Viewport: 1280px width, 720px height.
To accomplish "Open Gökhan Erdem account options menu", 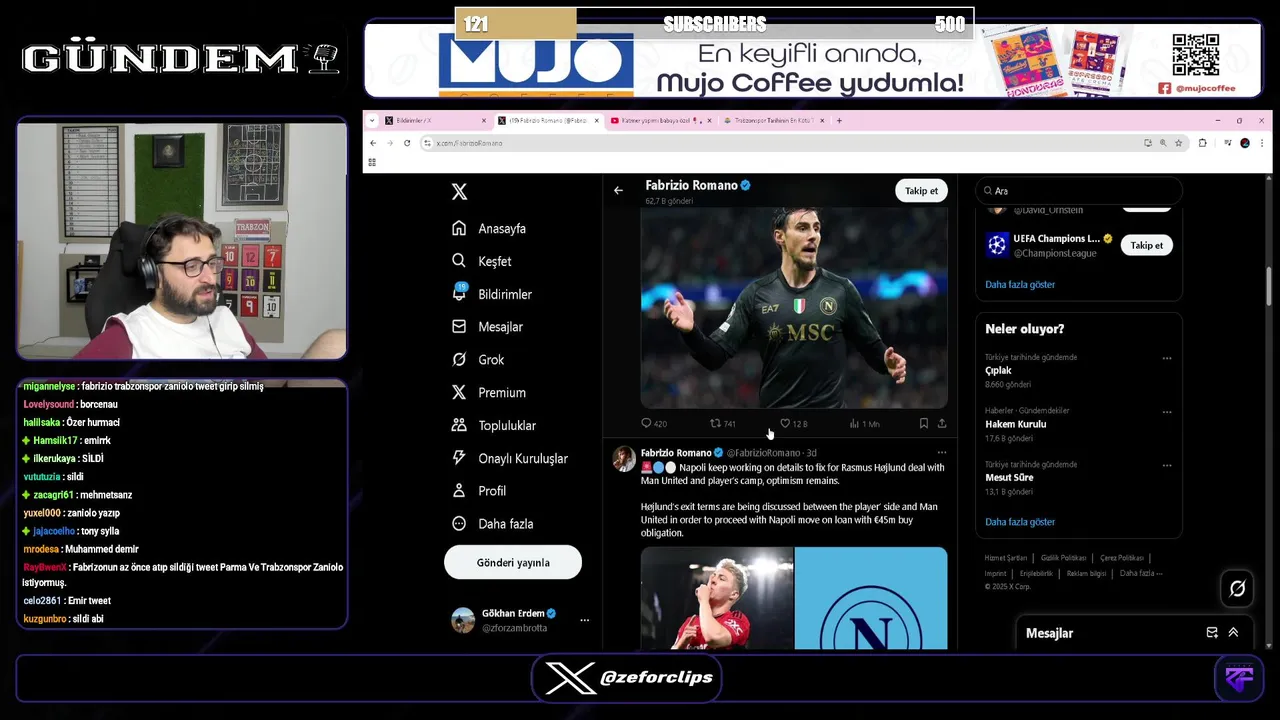I will [584, 620].
